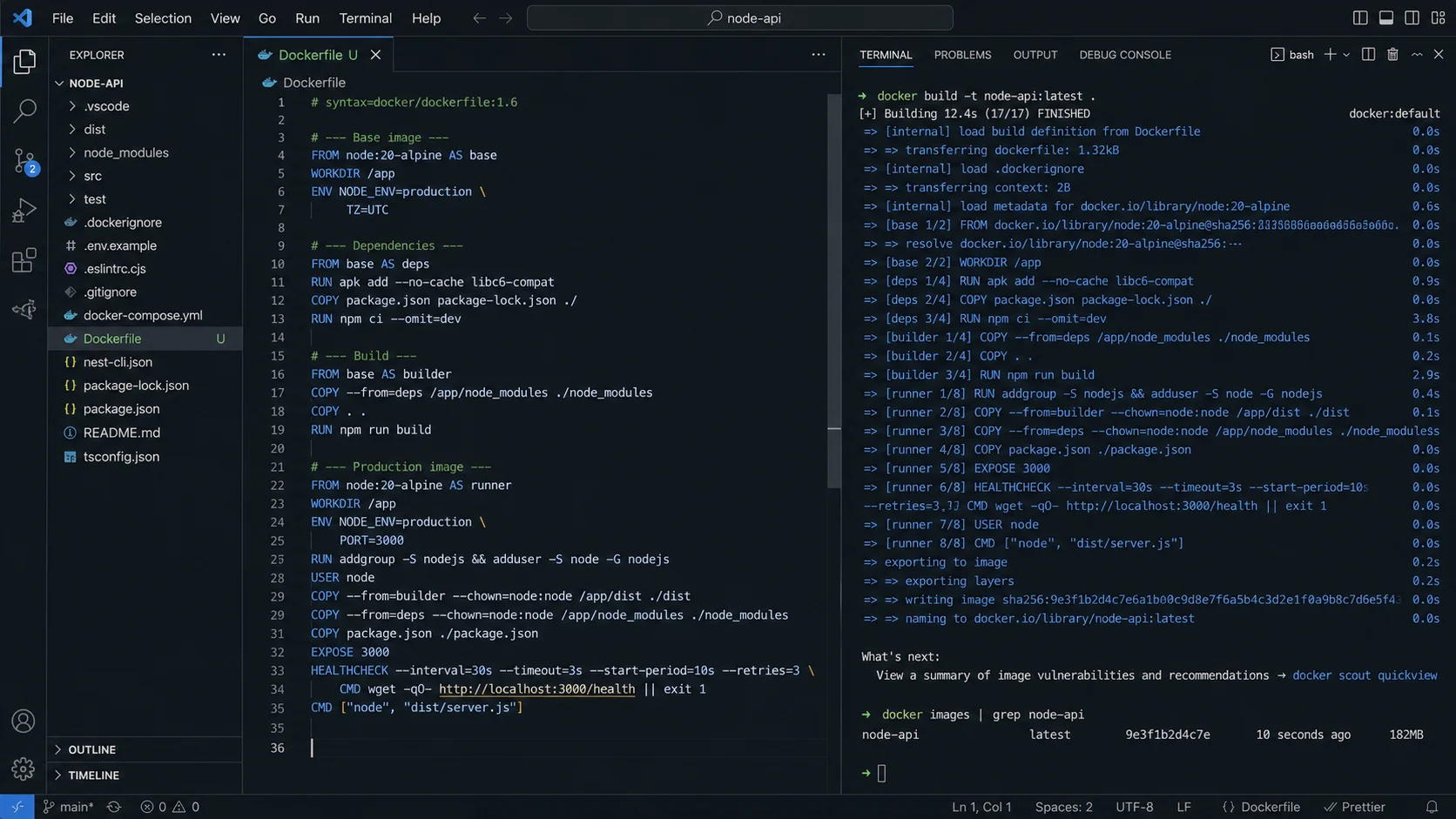Open Source Control view with badge
This screenshot has height=819, width=1456.
(x=24, y=161)
